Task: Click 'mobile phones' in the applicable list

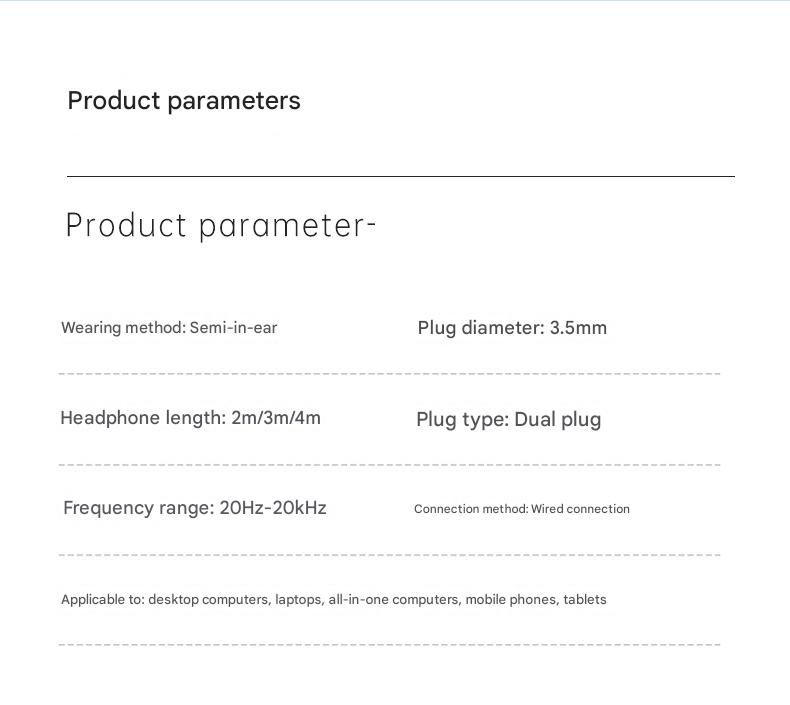Action: [x=510, y=600]
